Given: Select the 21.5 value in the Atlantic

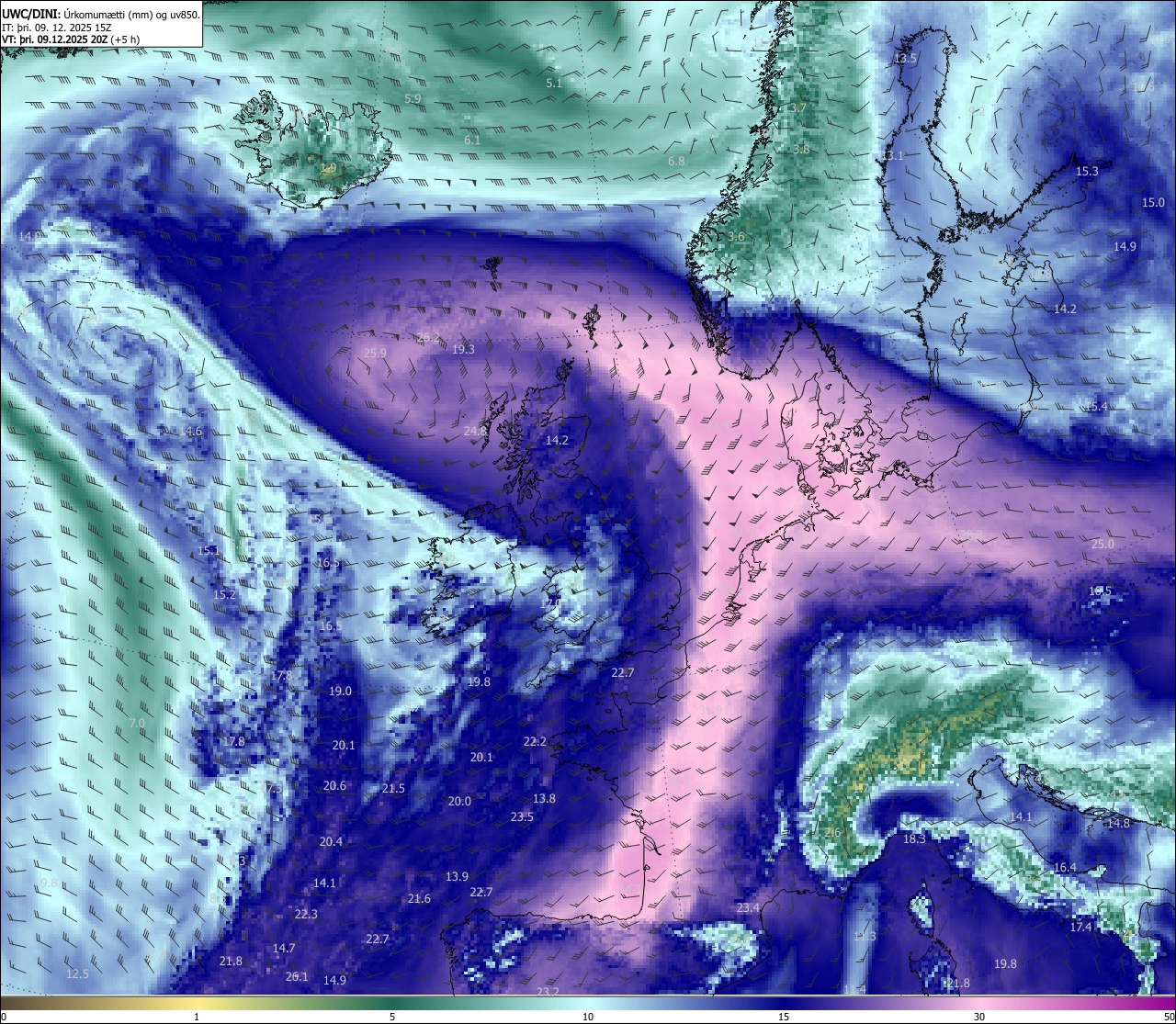Looking at the screenshot, I should pyautogui.click(x=393, y=788).
